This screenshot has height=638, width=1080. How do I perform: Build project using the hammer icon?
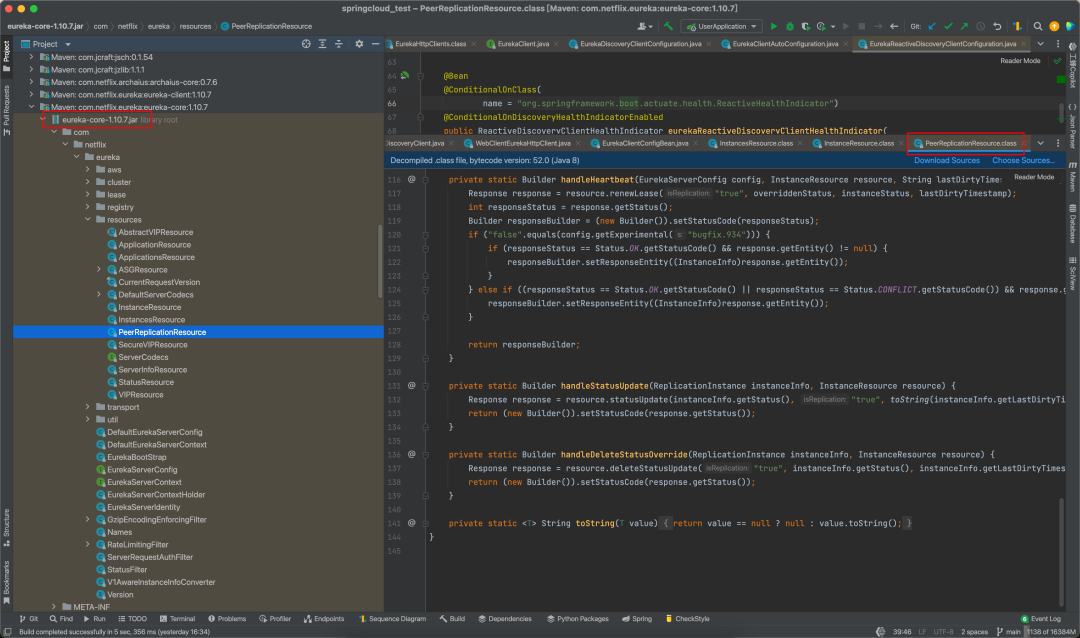(x=668, y=26)
